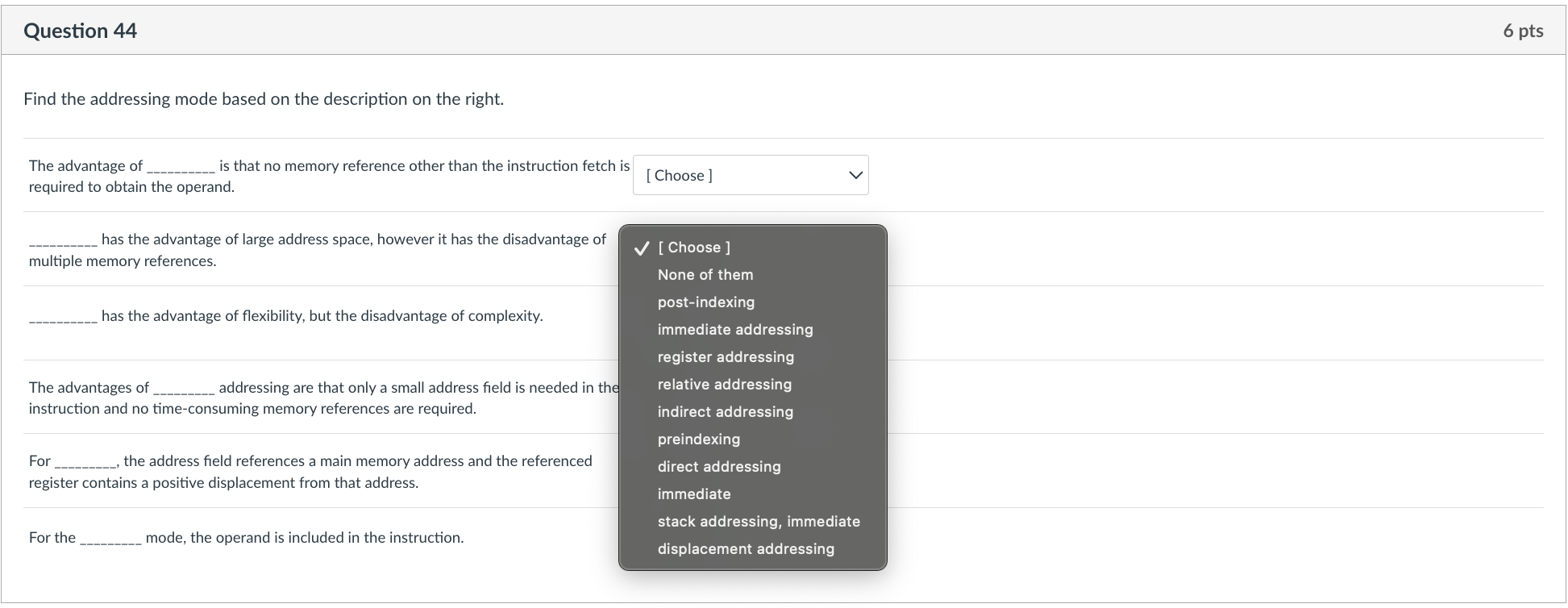
Task: Select 'indirect addressing' in the menu
Action: click(x=725, y=412)
